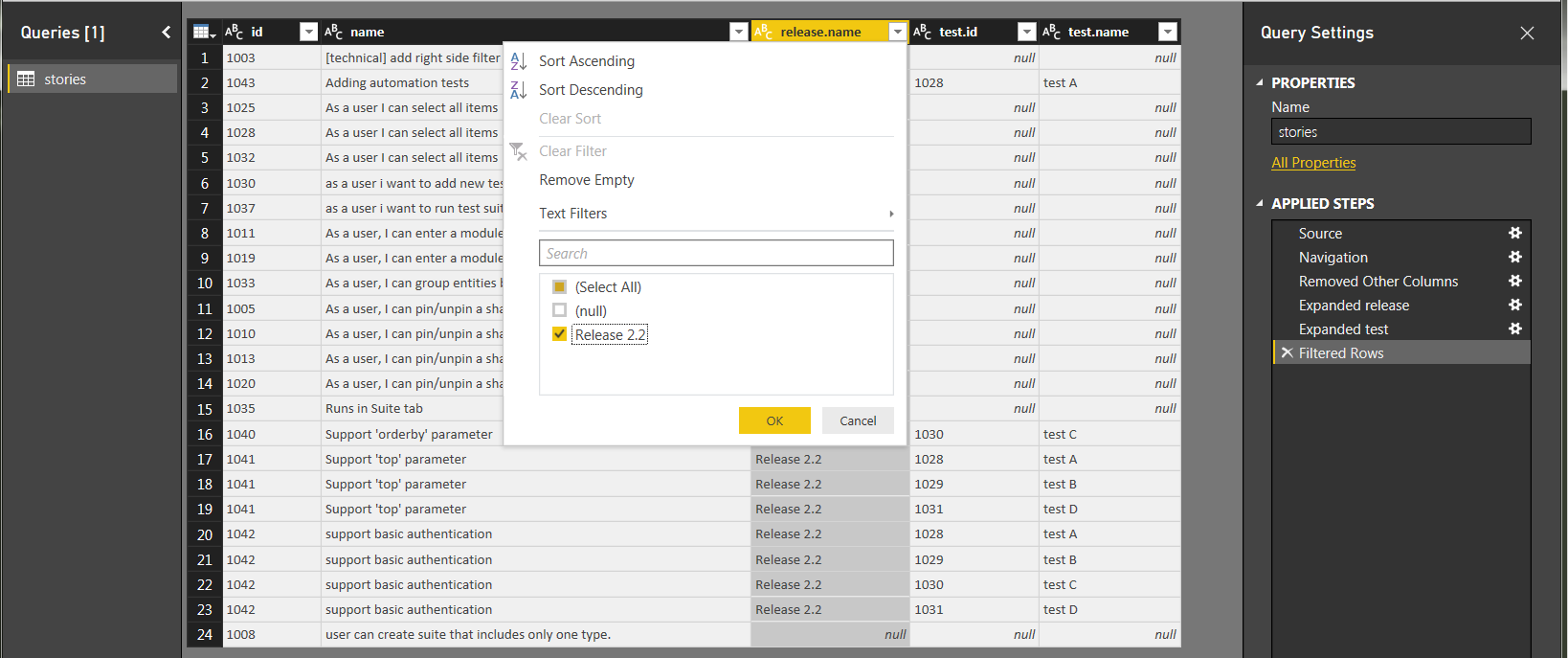This screenshot has width=1568, height=658.
Task: Click the 'Release 2.2' cell in row 23
Action: (830, 609)
